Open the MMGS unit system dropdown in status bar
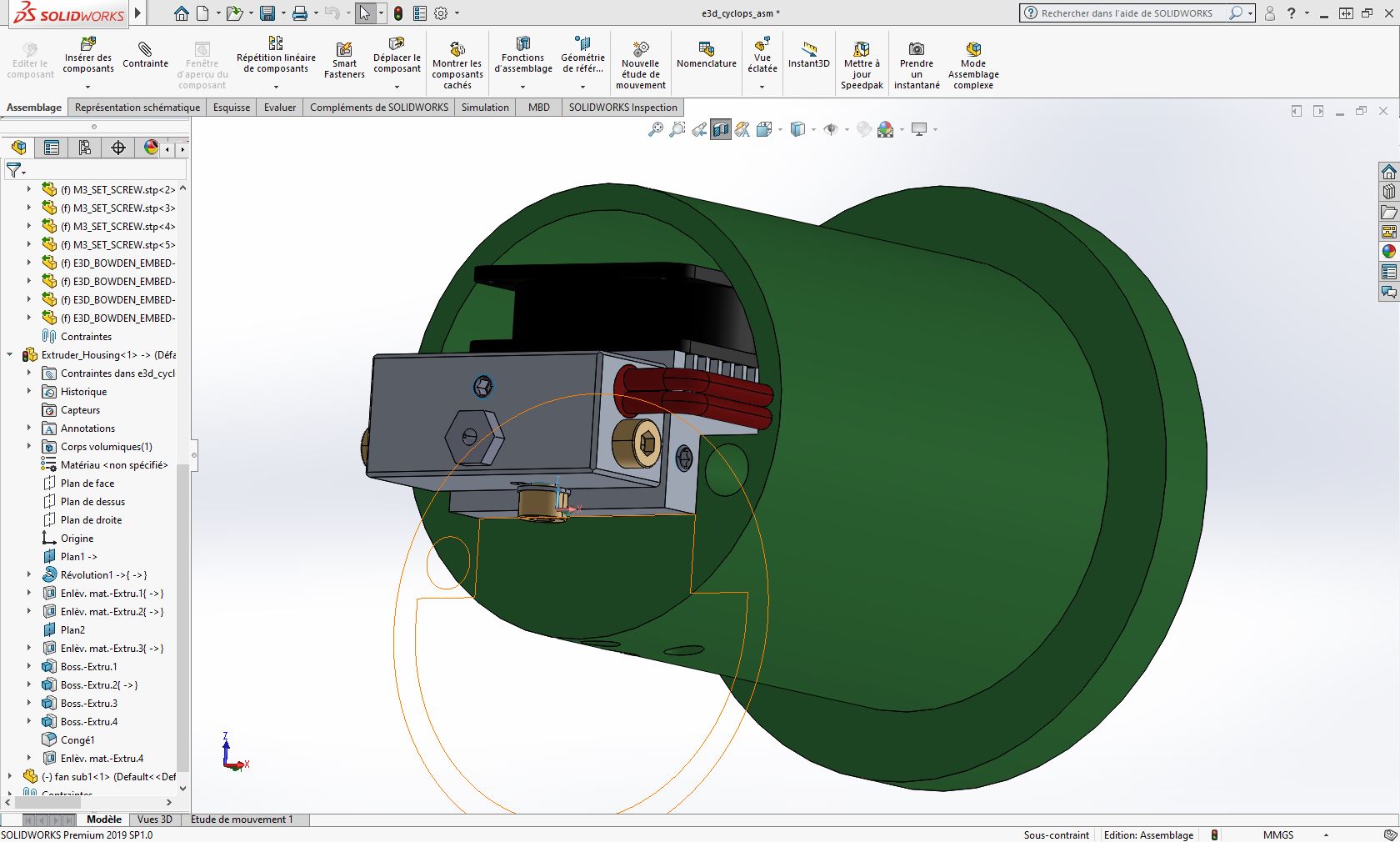This screenshot has height=842, width=1400. click(1326, 834)
